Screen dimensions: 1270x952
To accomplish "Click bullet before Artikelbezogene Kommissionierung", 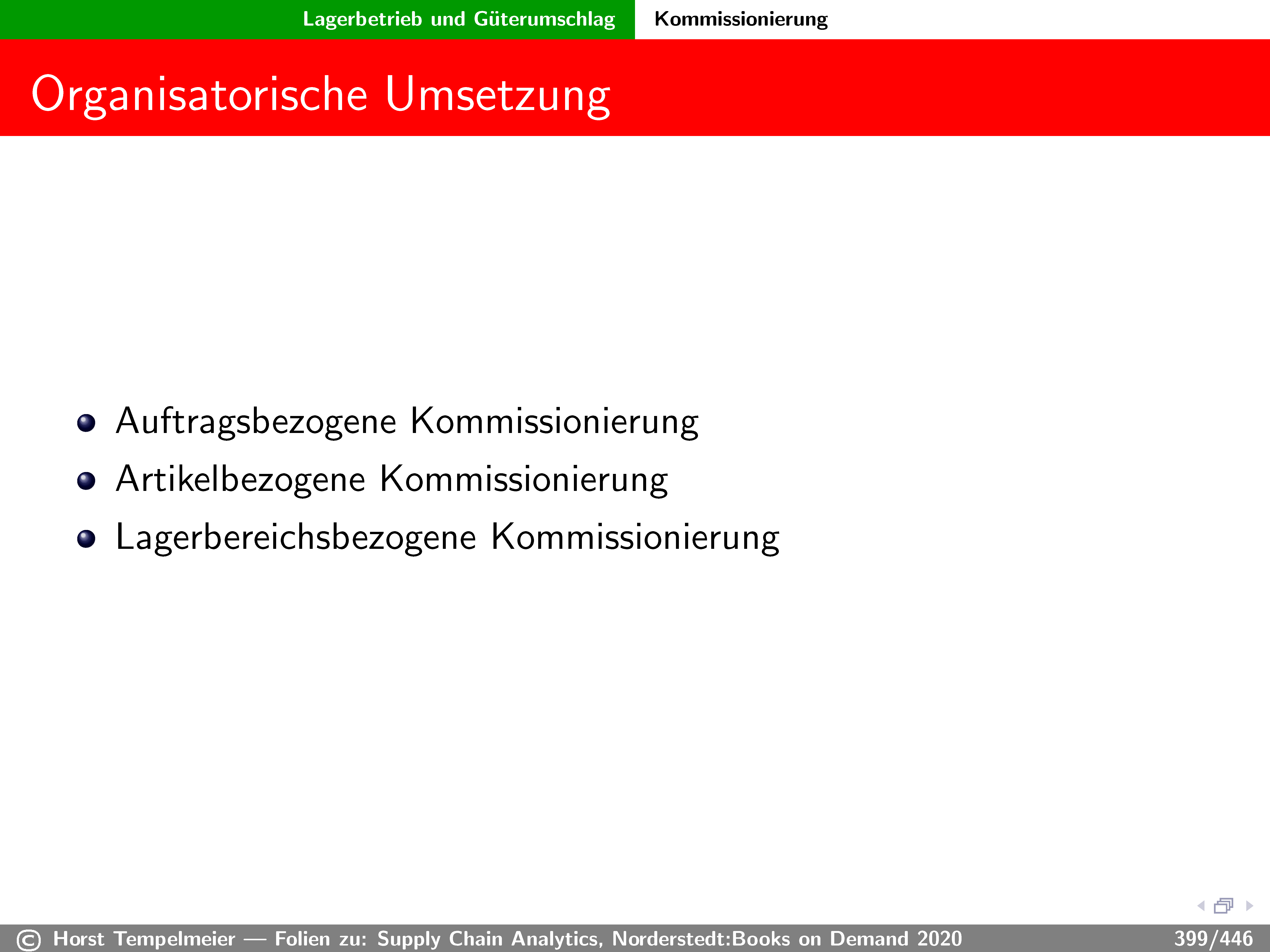I will tap(86, 481).
